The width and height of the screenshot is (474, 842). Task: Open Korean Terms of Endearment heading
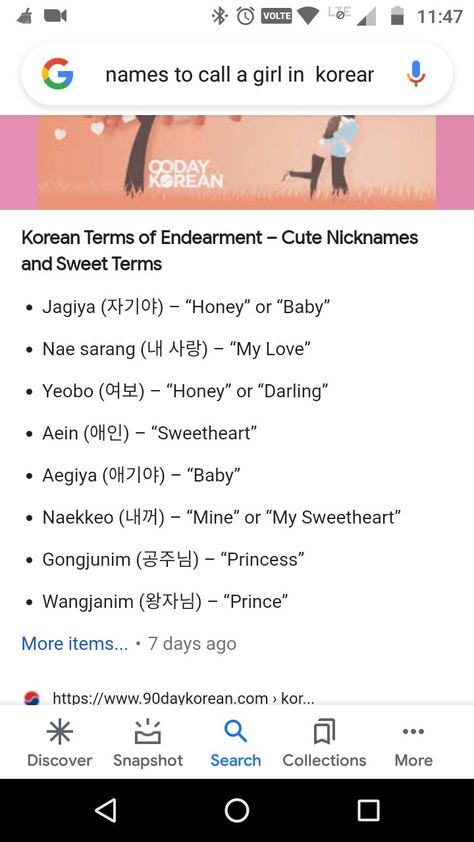220,250
